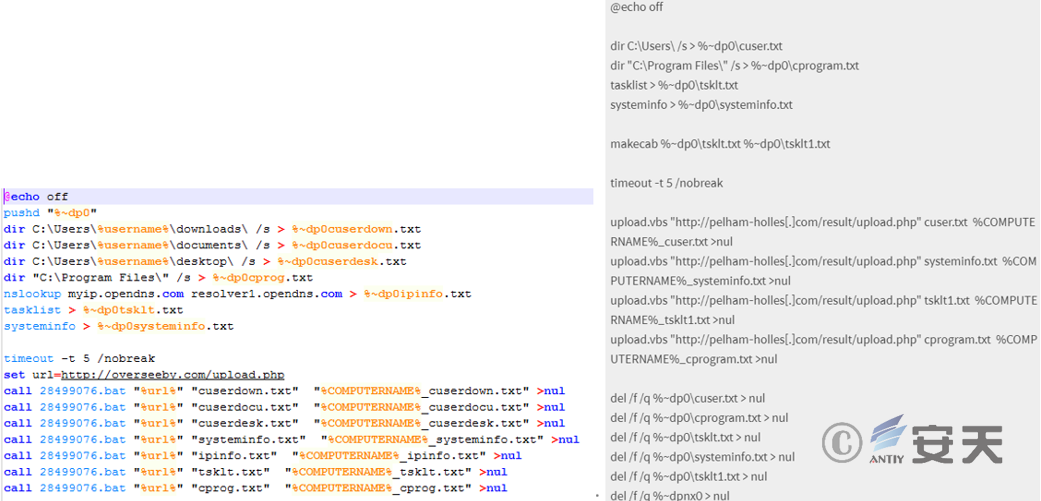Click the ipinfo.txt output filename on the nslookup line
Image resolution: width=1041 pixels, height=501 pixels.
[x=418, y=293]
